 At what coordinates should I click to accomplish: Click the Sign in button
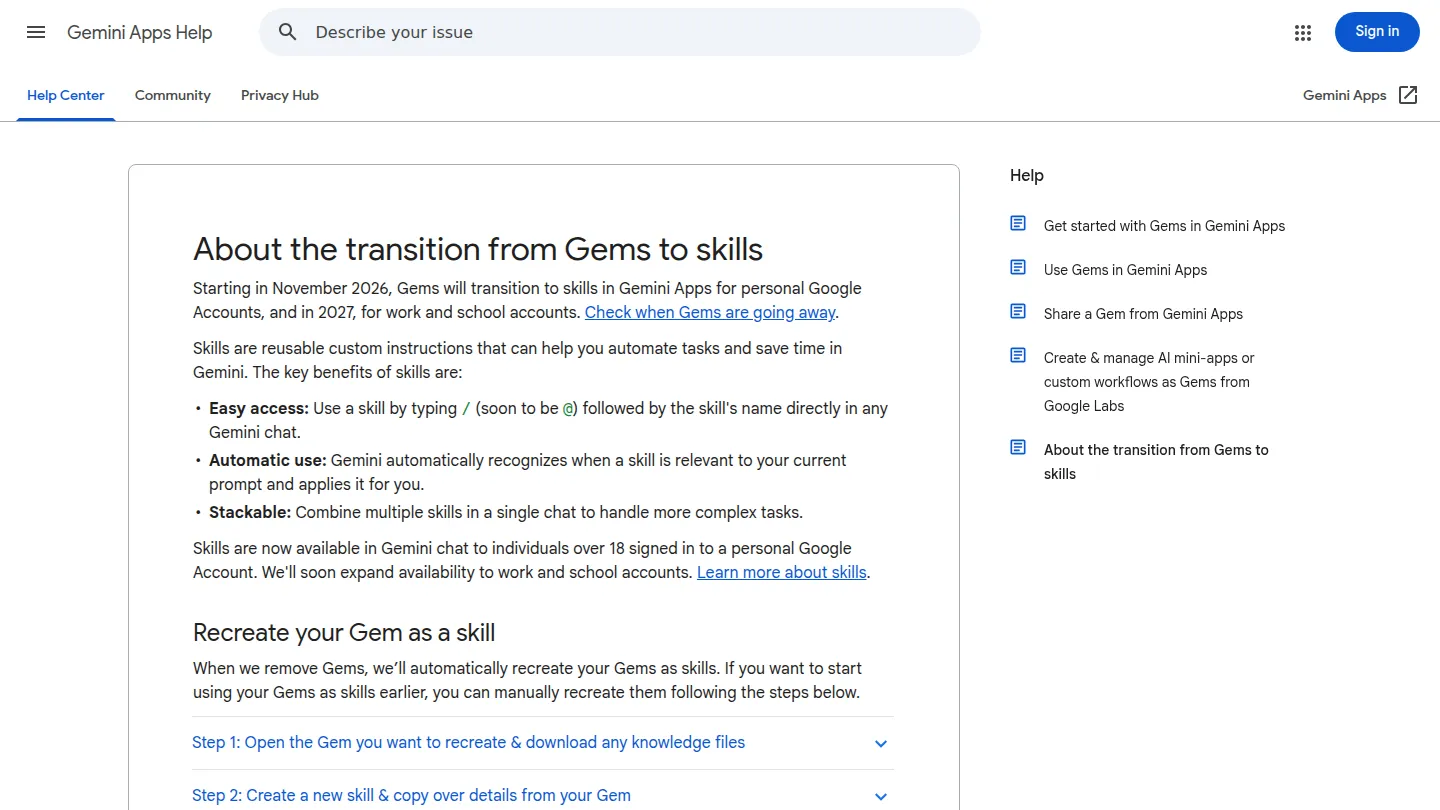[1377, 32]
